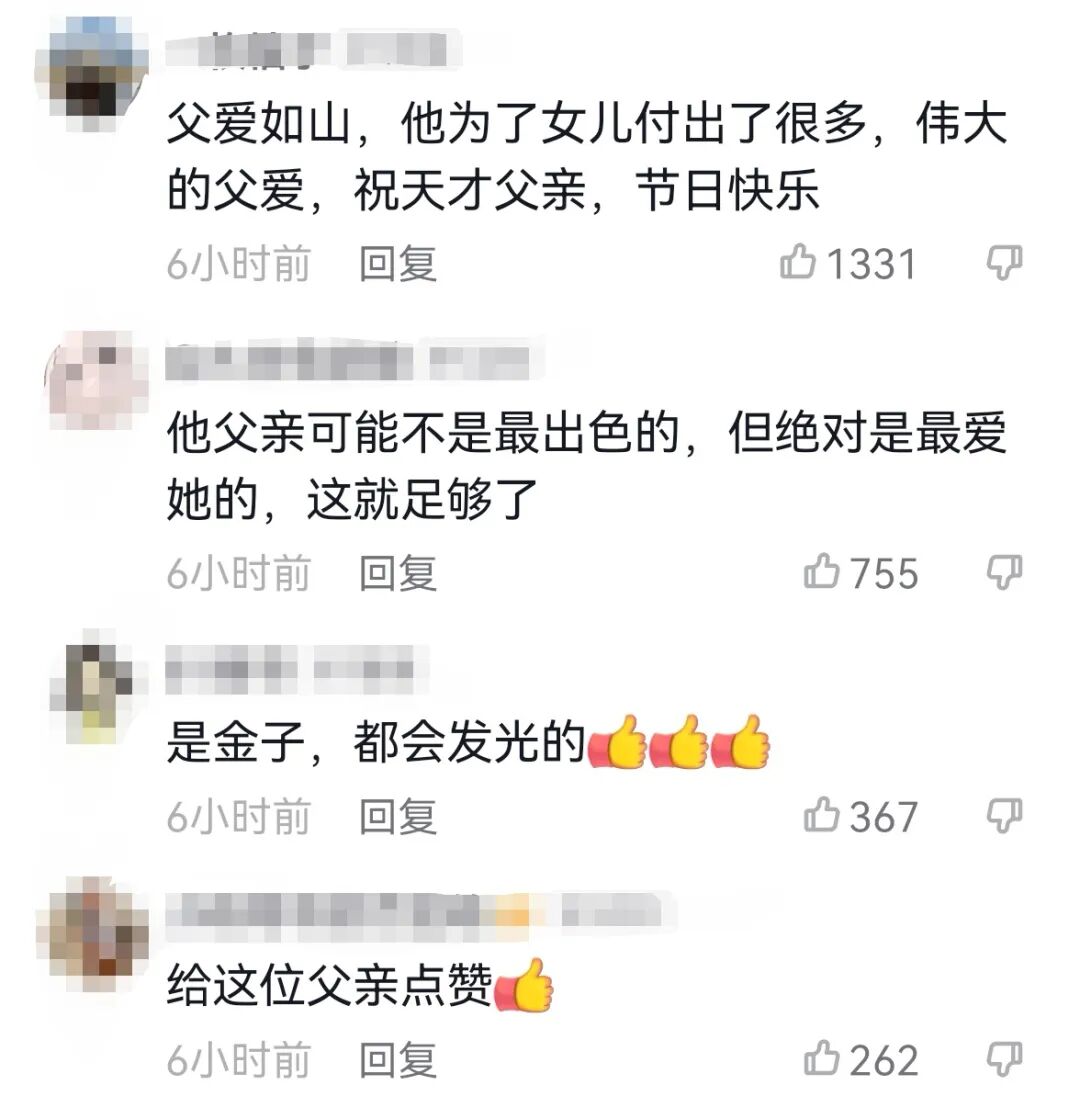Dislike the 他父亲可能不是最出色的 comment
This screenshot has height=1119, width=1080.
pyautogui.click(x=1004, y=572)
